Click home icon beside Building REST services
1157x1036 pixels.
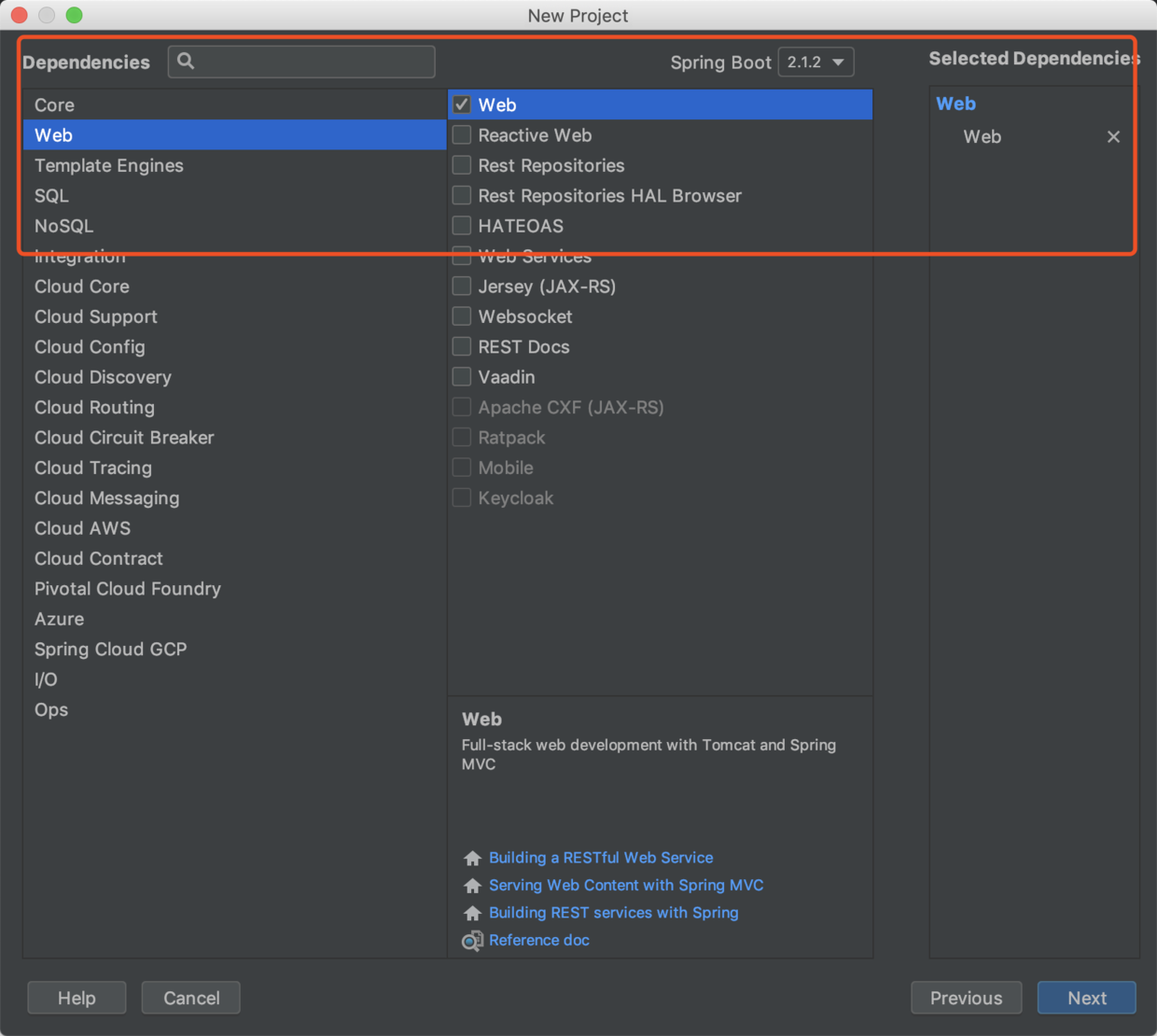pos(473,913)
